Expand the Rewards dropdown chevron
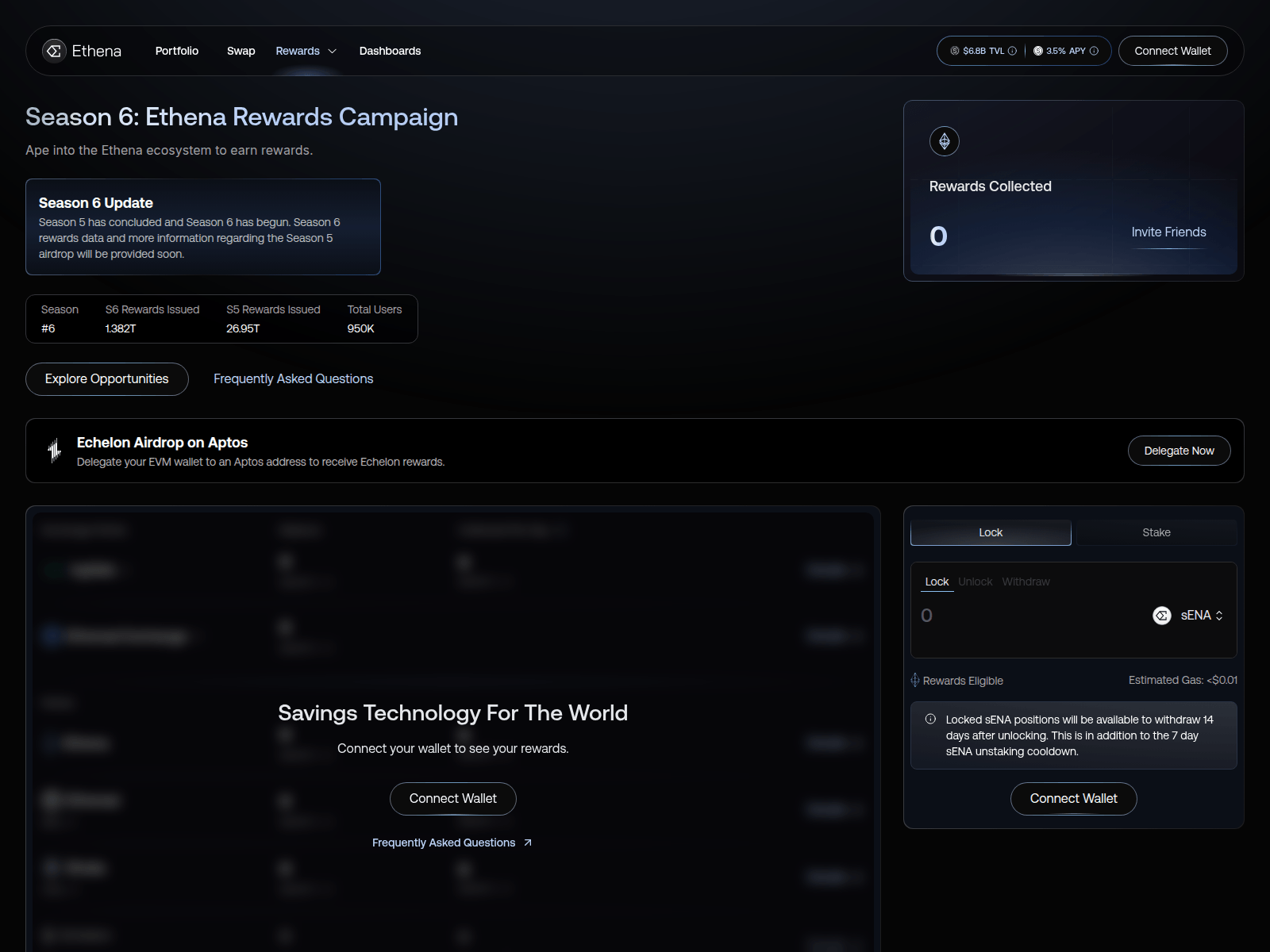Screen dimensions: 1270x952 pos(333,51)
